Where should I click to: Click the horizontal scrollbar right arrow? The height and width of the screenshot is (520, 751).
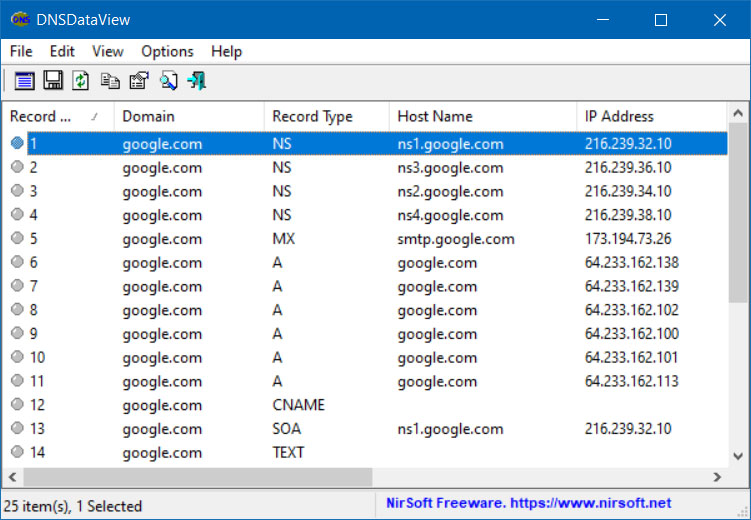coord(717,477)
